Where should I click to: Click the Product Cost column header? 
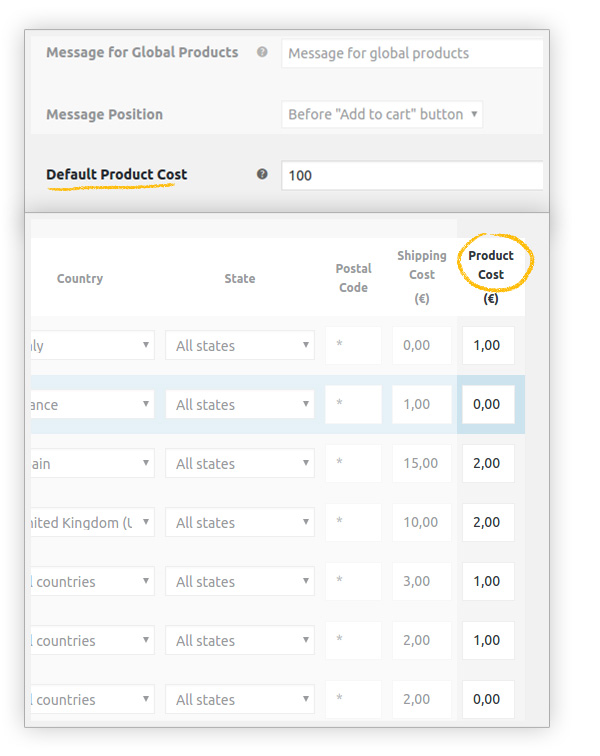tap(491, 266)
